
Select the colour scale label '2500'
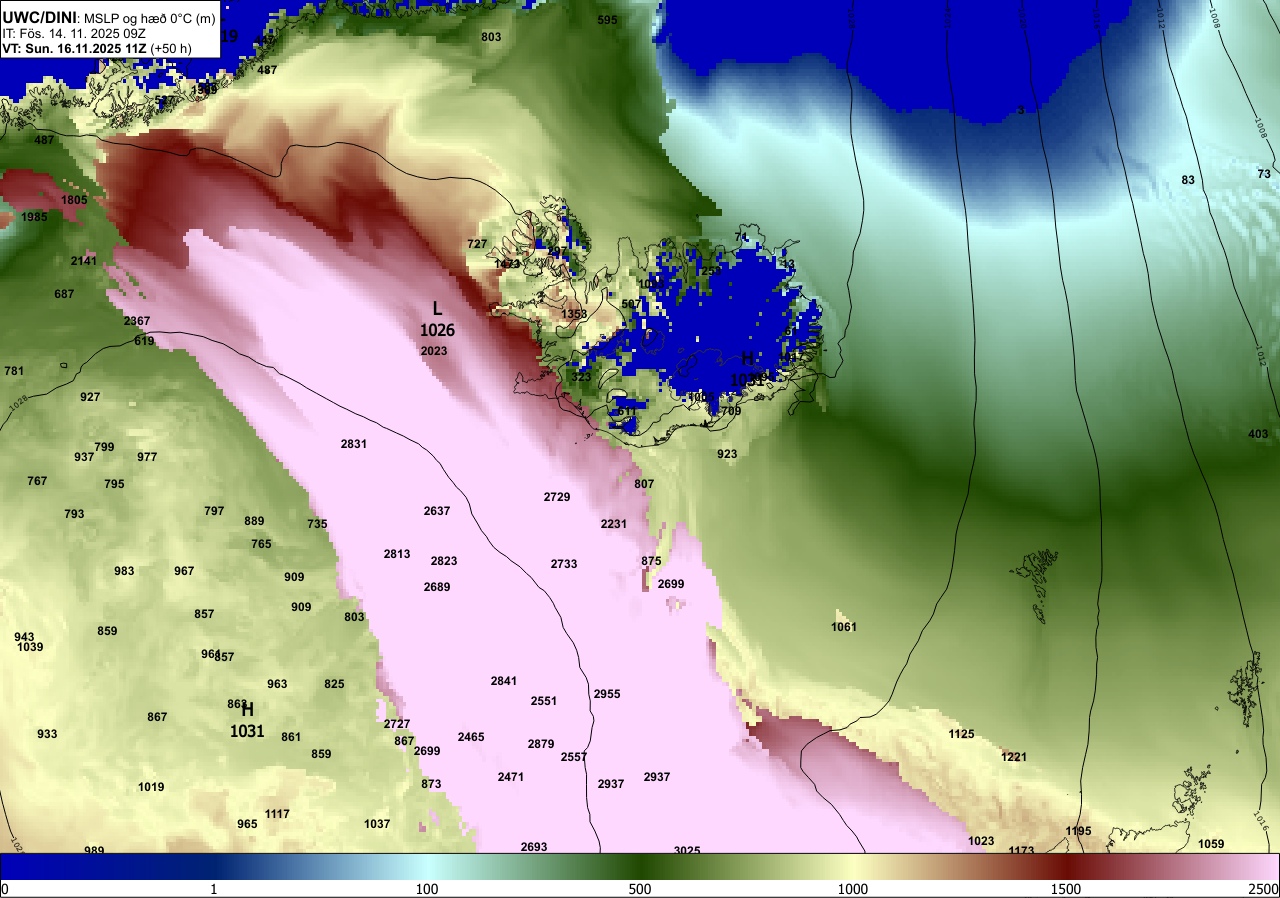[x=1262, y=889]
